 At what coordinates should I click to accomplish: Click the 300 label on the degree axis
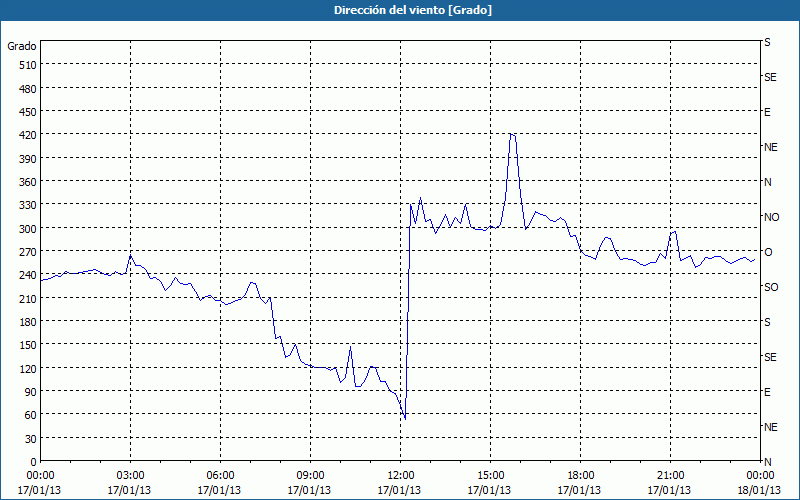[x=28, y=229]
